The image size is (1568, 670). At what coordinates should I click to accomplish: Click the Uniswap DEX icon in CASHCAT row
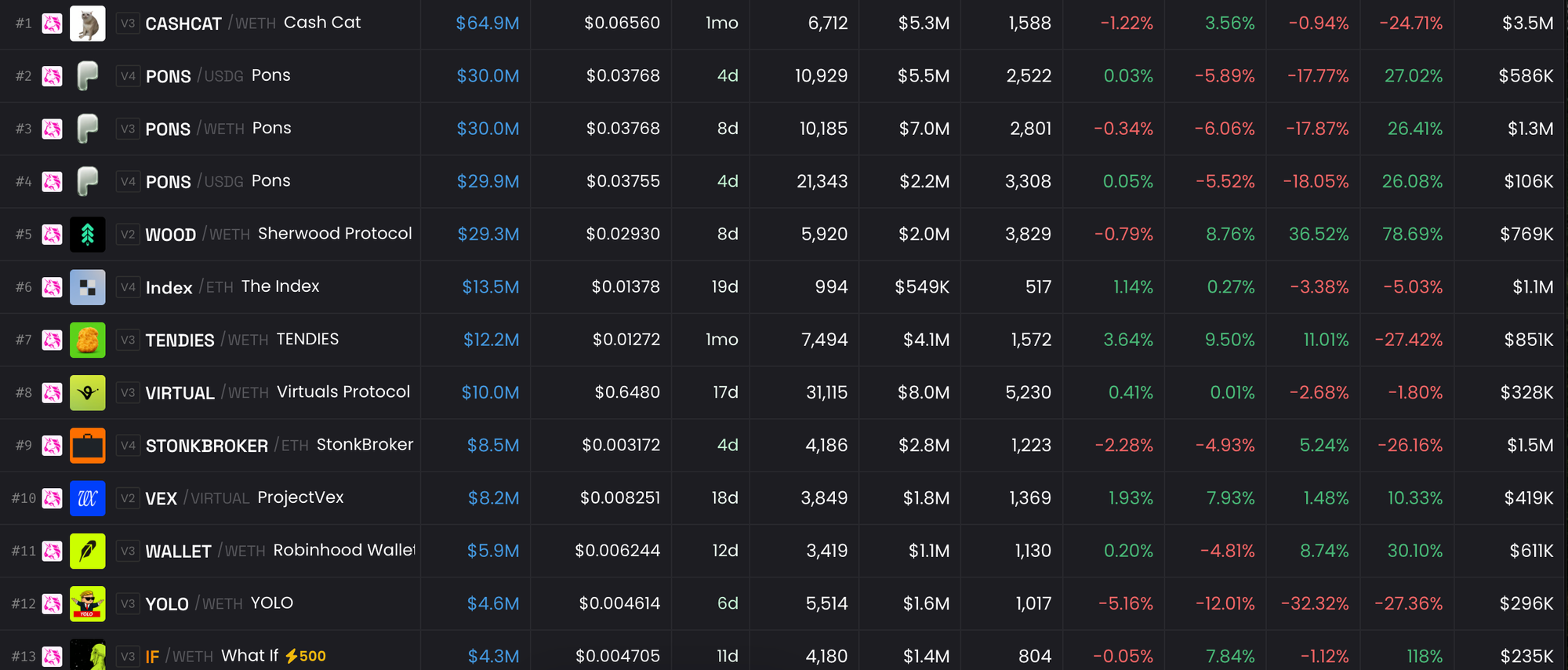(x=53, y=24)
